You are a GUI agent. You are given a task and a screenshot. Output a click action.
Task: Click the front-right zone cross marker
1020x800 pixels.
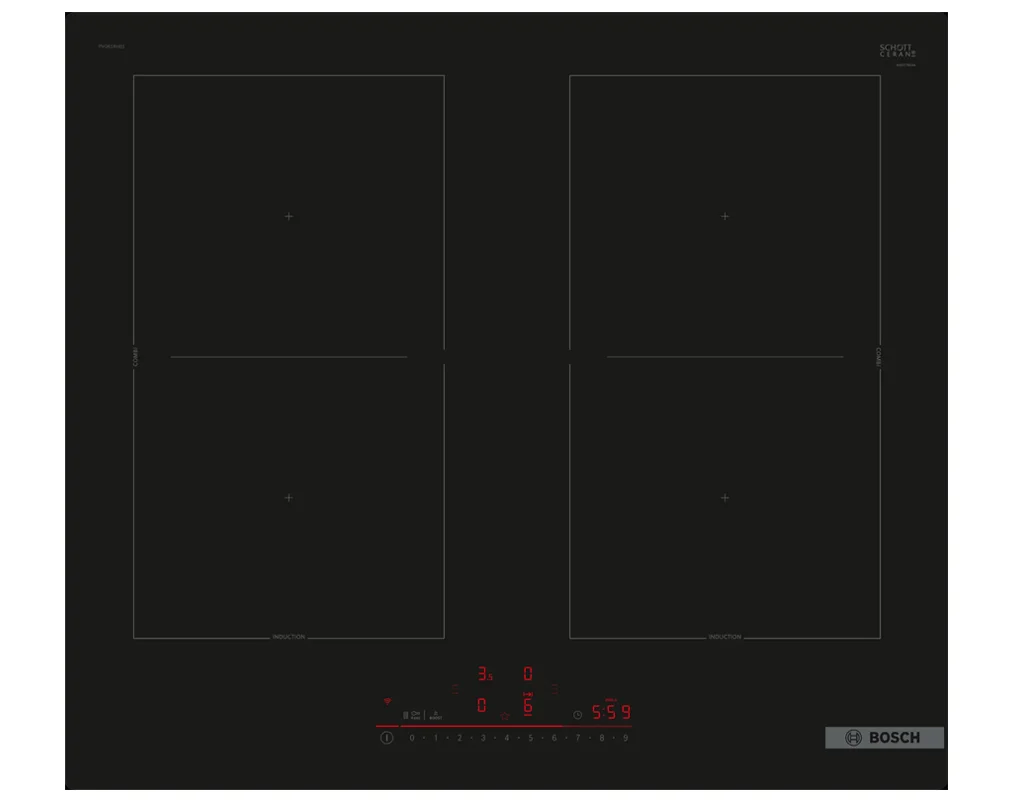(725, 498)
